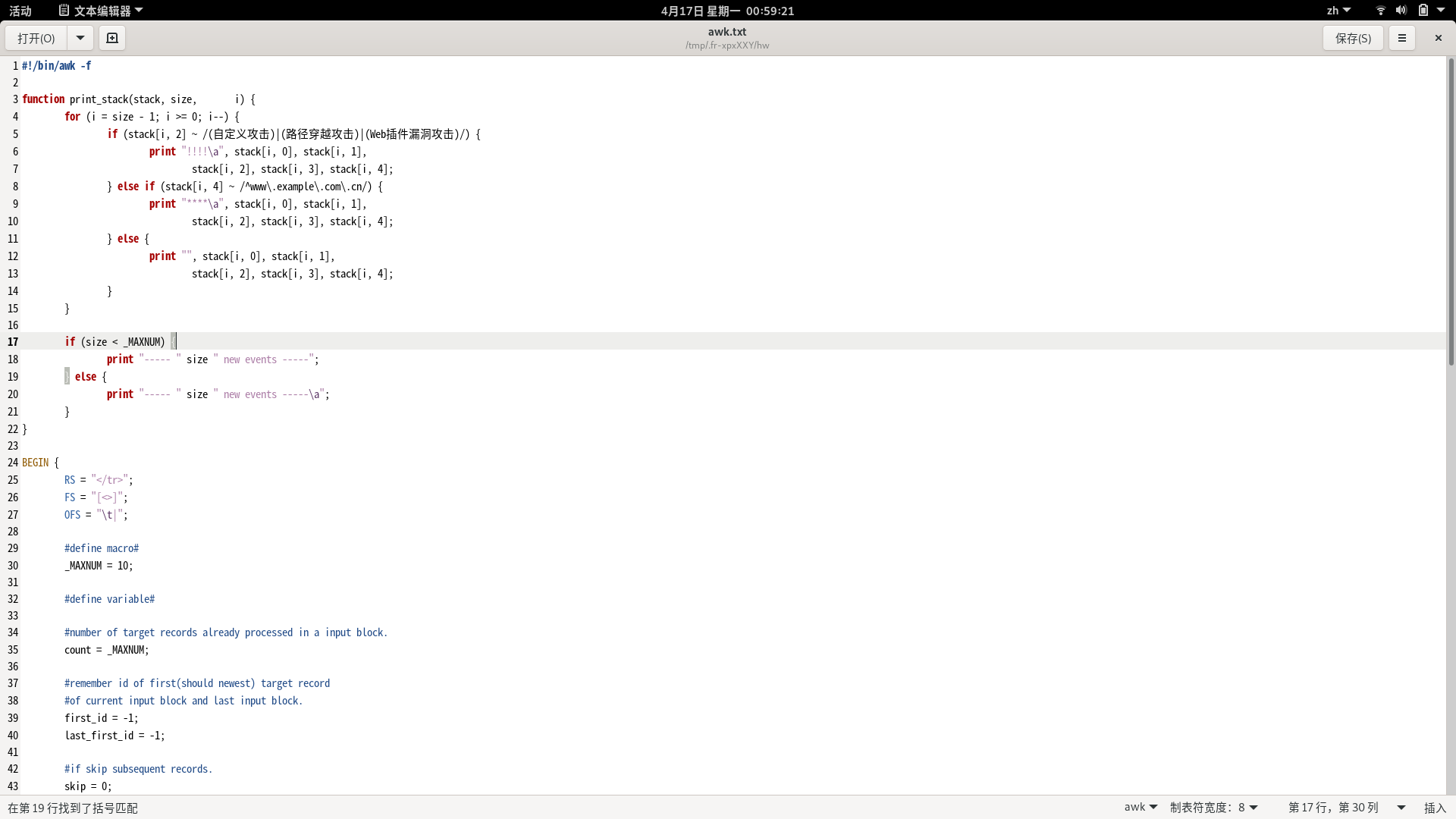1456x819 pixels.
Task: Click the #define variable# comment
Action: [x=109, y=599]
